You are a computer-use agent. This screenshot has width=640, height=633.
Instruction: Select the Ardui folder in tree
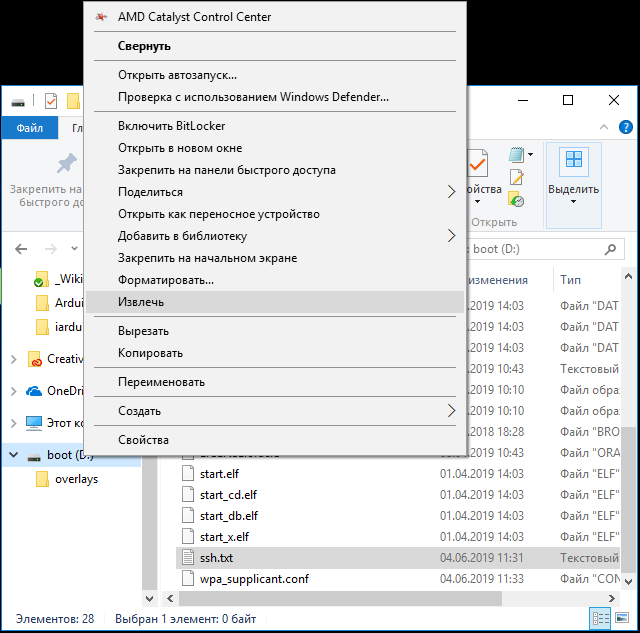coord(69,303)
